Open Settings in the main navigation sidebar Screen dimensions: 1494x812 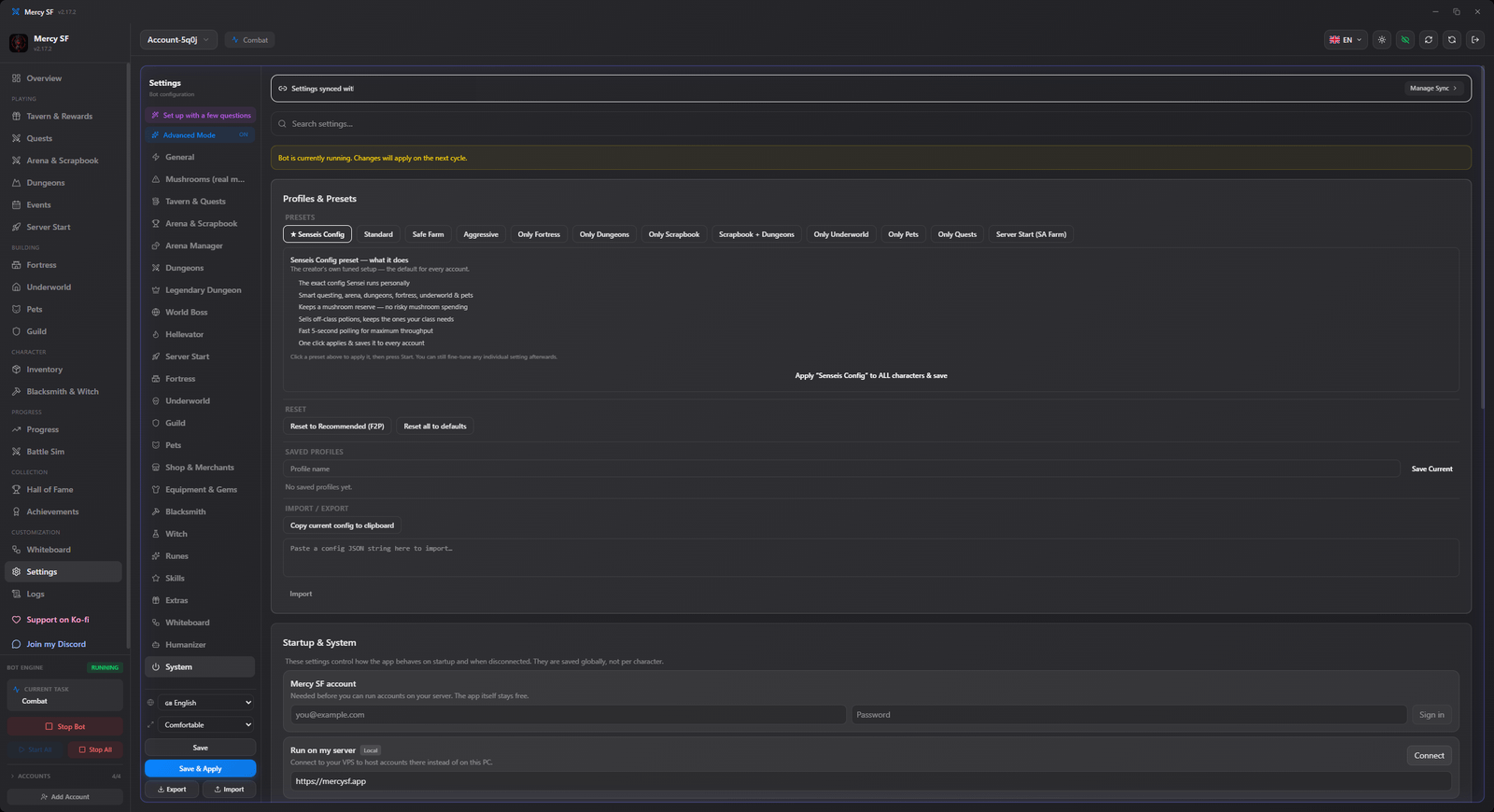tap(63, 572)
